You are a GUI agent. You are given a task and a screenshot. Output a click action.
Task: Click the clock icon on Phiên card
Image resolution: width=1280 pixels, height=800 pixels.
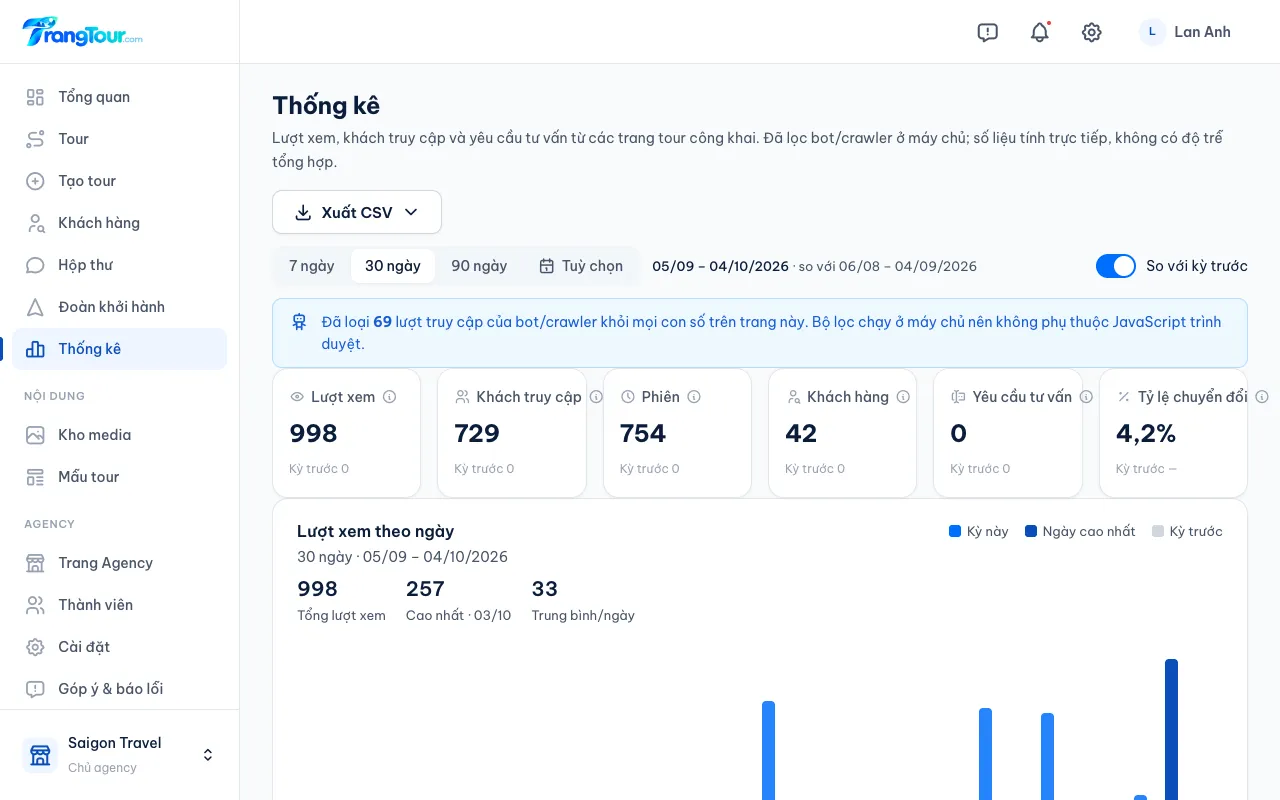[x=628, y=397]
